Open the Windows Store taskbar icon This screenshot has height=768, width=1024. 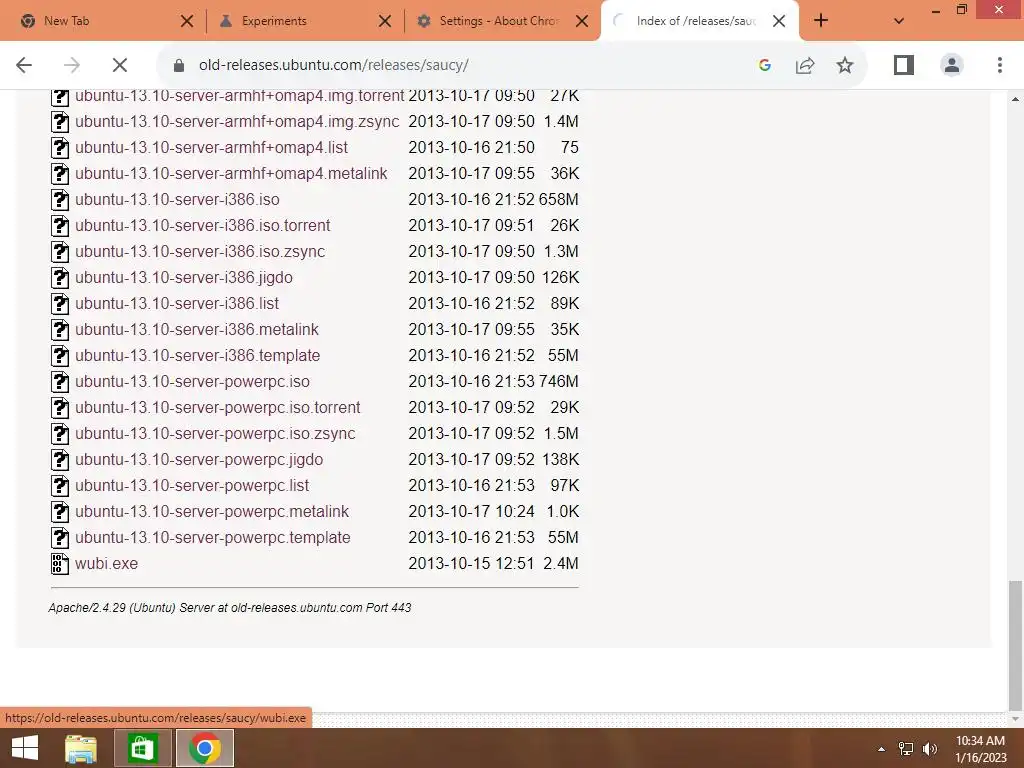[x=142, y=748]
